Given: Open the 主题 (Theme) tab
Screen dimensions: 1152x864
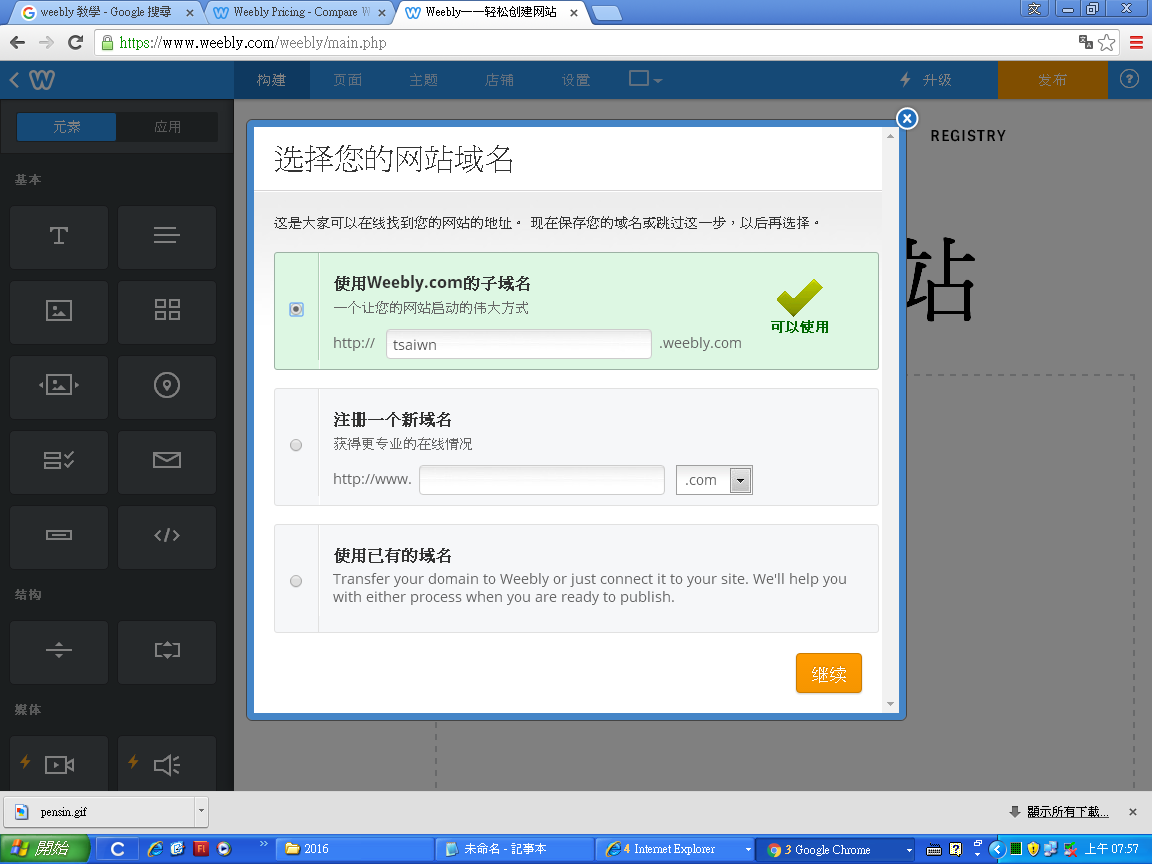Looking at the screenshot, I should 424,80.
